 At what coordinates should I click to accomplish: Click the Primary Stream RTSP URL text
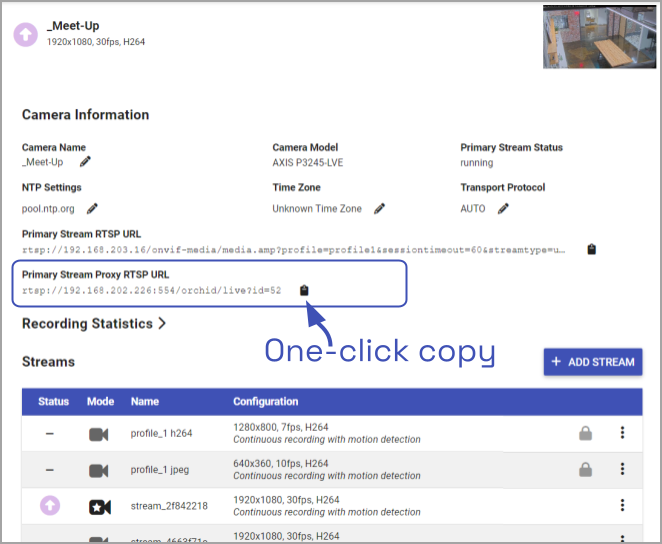(293, 250)
